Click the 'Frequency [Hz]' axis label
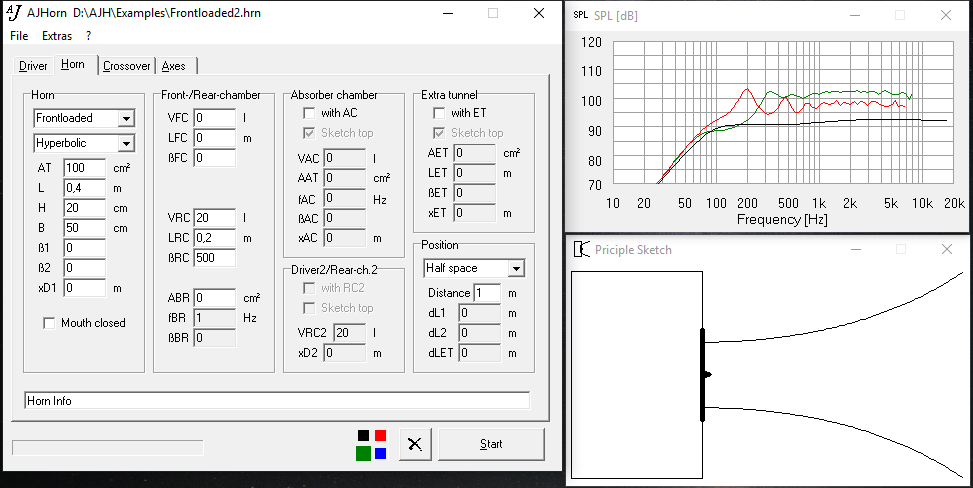This screenshot has height=488, width=973. (782, 219)
